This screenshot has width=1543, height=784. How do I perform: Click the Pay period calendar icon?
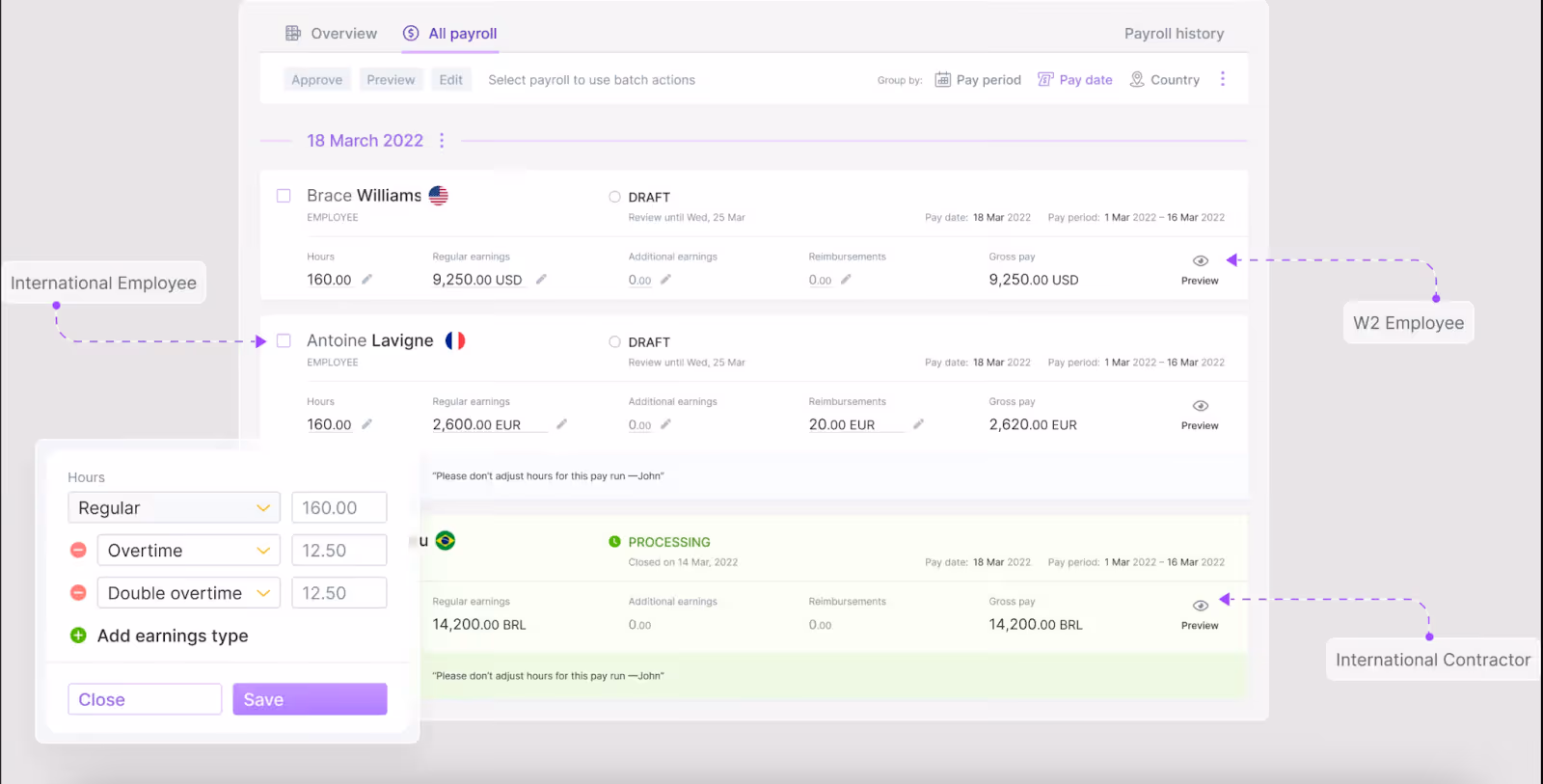tap(943, 79)
